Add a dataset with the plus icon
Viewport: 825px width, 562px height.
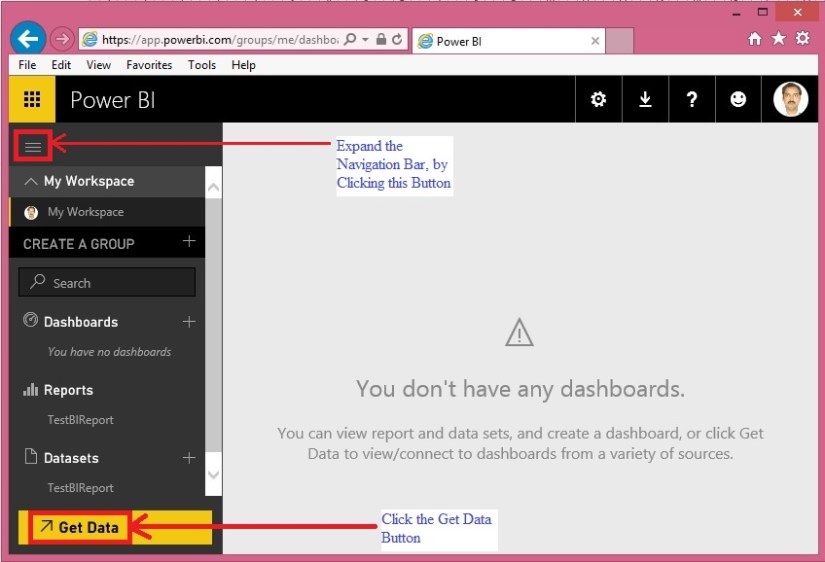coord(189,458)
